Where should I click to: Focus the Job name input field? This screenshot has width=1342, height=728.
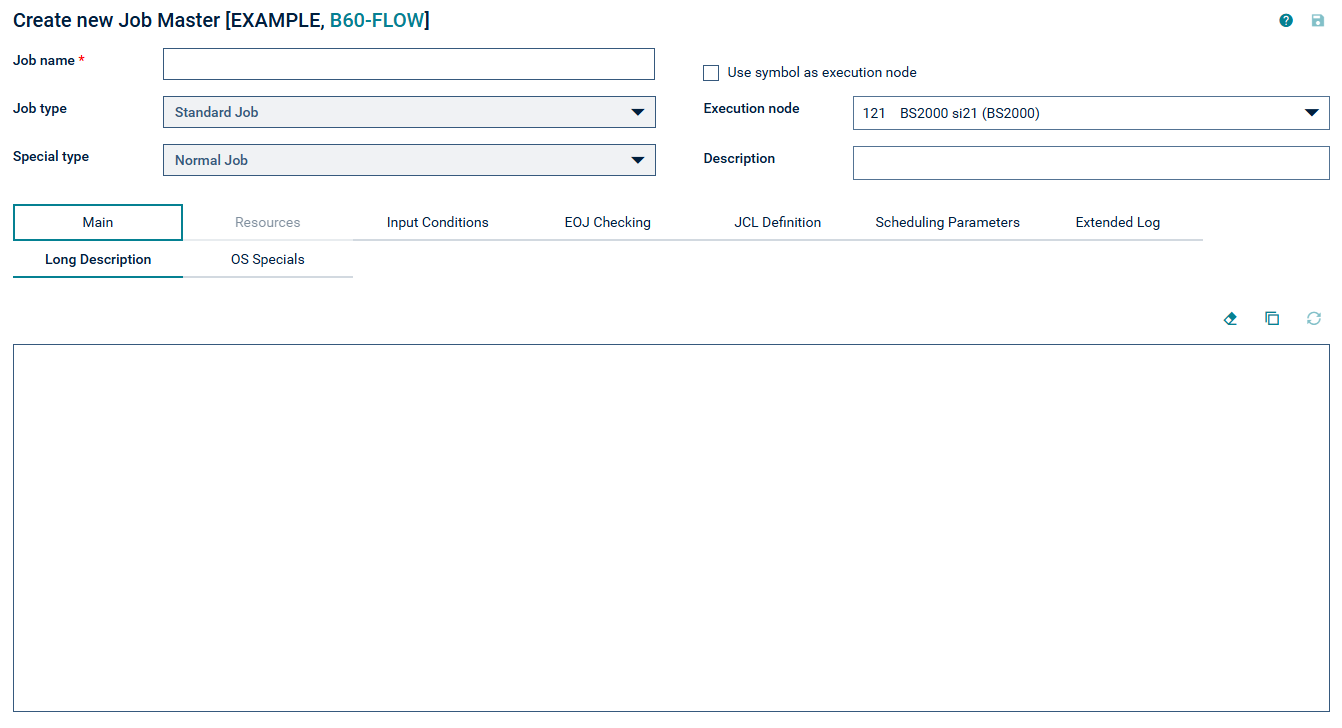409,64
